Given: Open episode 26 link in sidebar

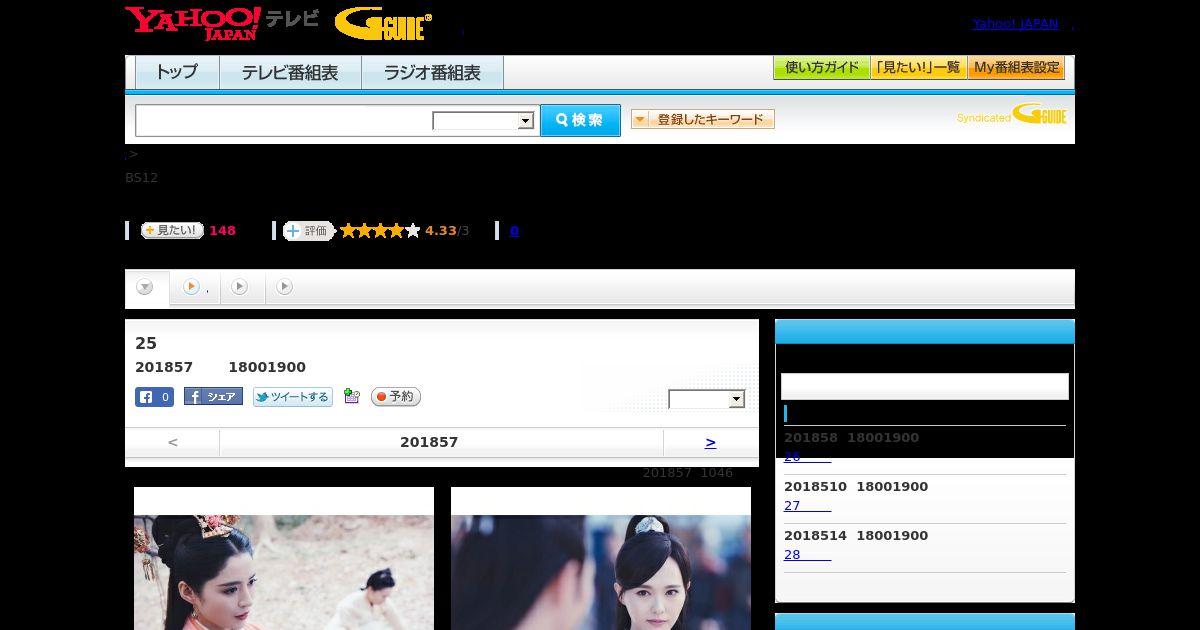Looking at the screenshot, I should 807,457.
